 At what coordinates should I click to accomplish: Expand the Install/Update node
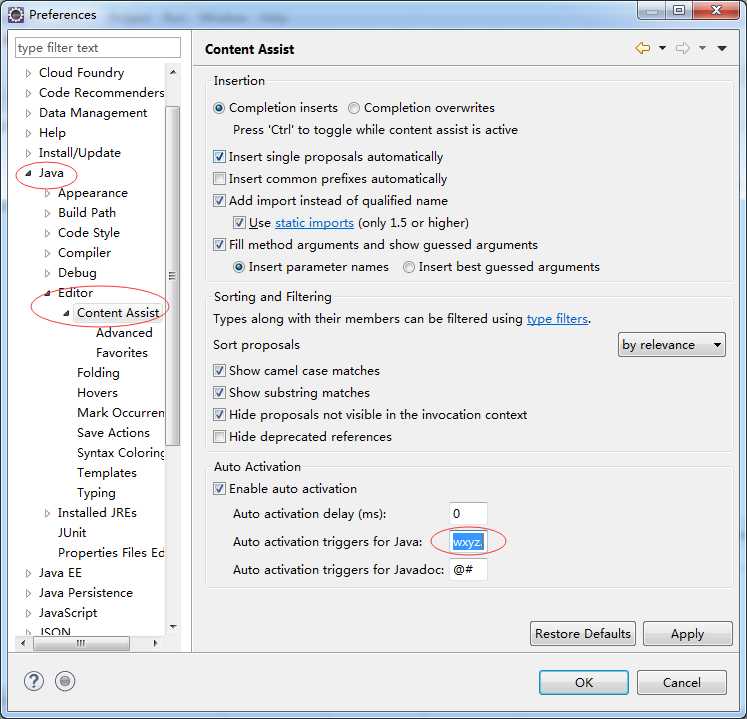28,153
